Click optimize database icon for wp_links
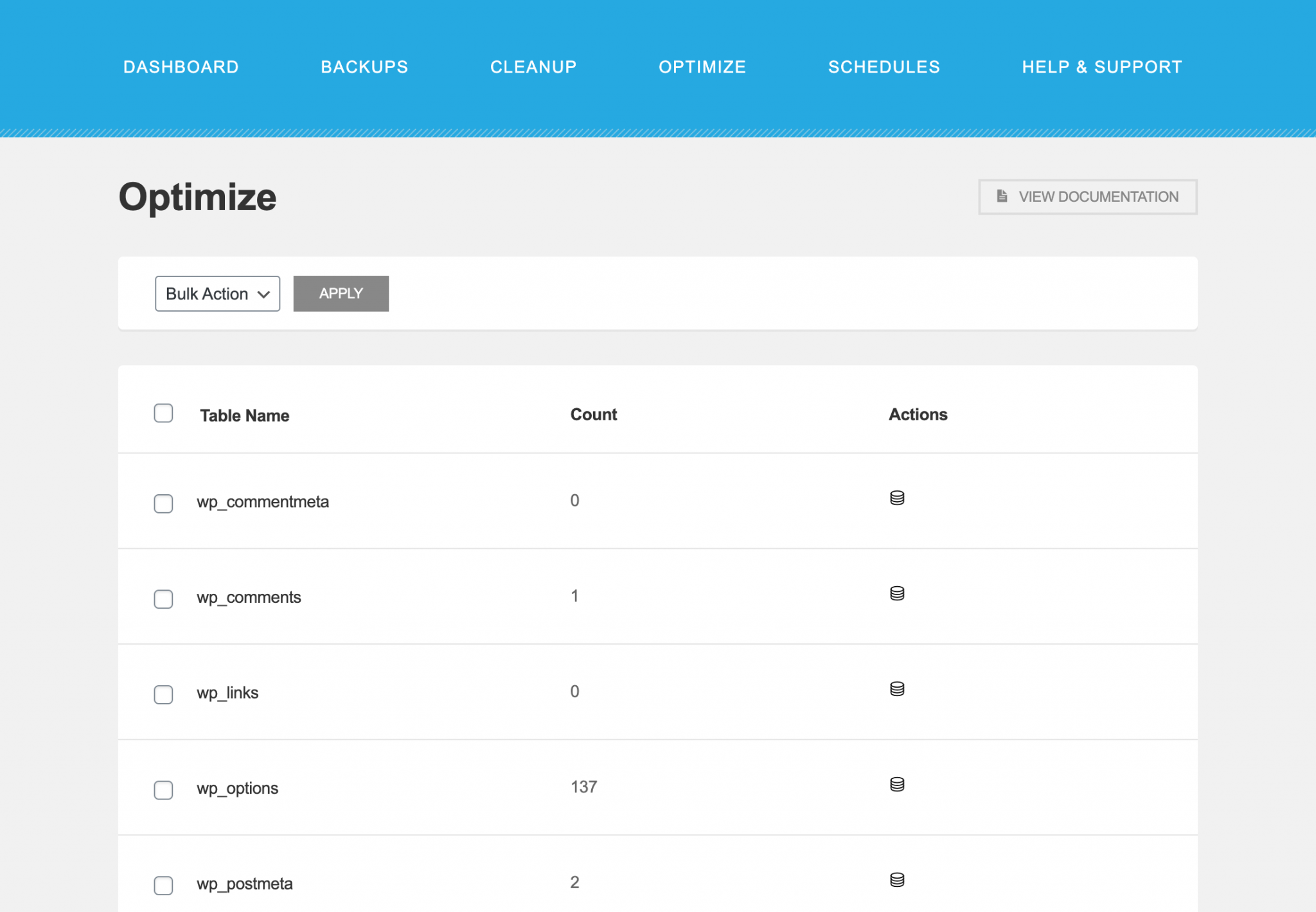 coord(897,689)
